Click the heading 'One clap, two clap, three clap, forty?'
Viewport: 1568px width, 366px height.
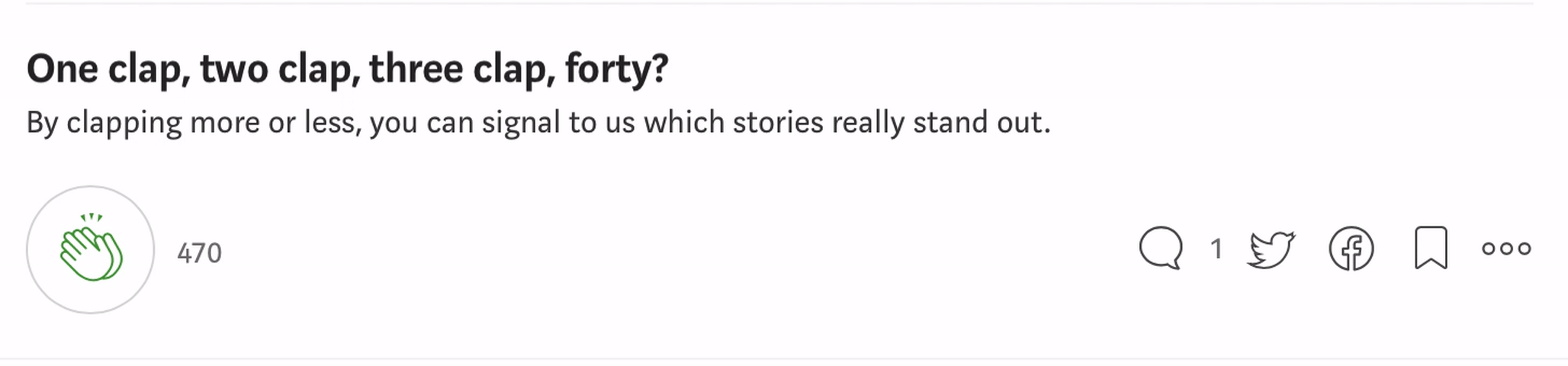(x=347, y=69)
